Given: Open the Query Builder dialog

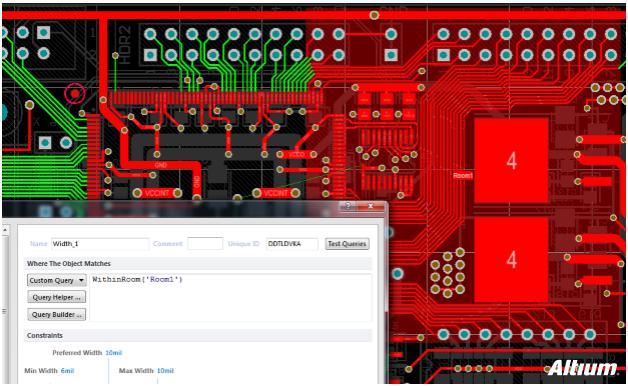Looking at the screenshot, I should (56, 314).
